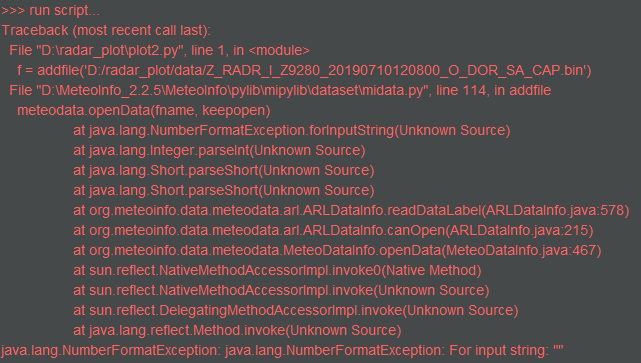Click the midata.py line 114 file reference
Viewport: 641px width, 363px height.
(x=280, y=90)
